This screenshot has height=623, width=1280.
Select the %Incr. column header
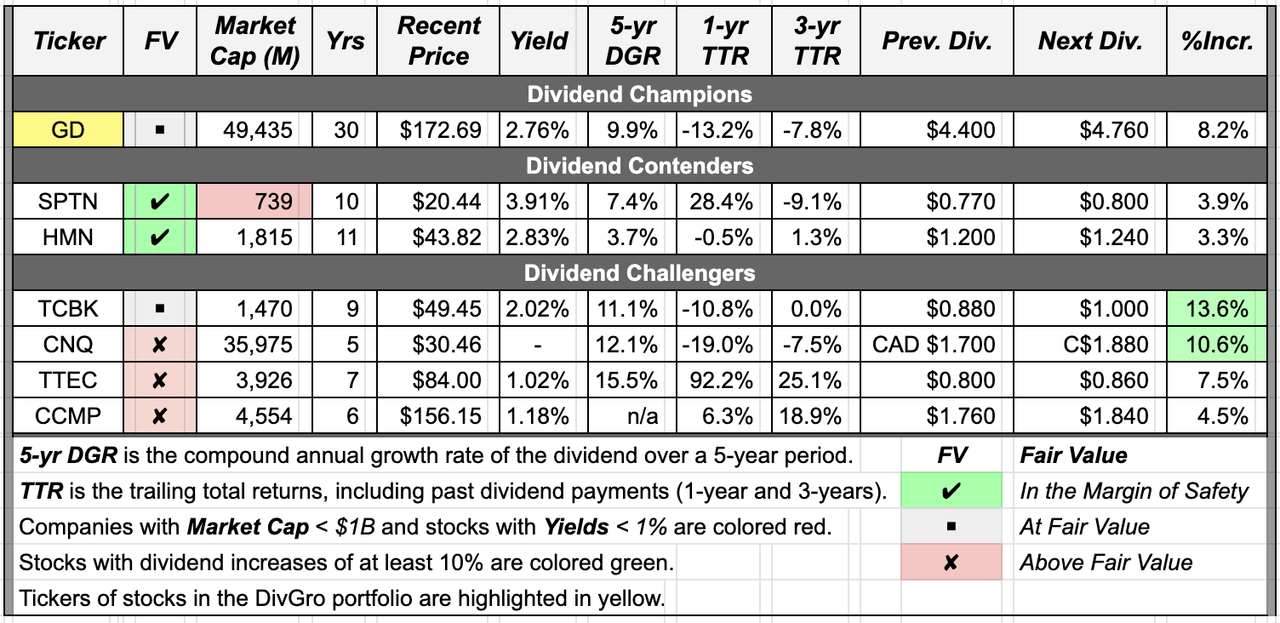(1217, 41)
